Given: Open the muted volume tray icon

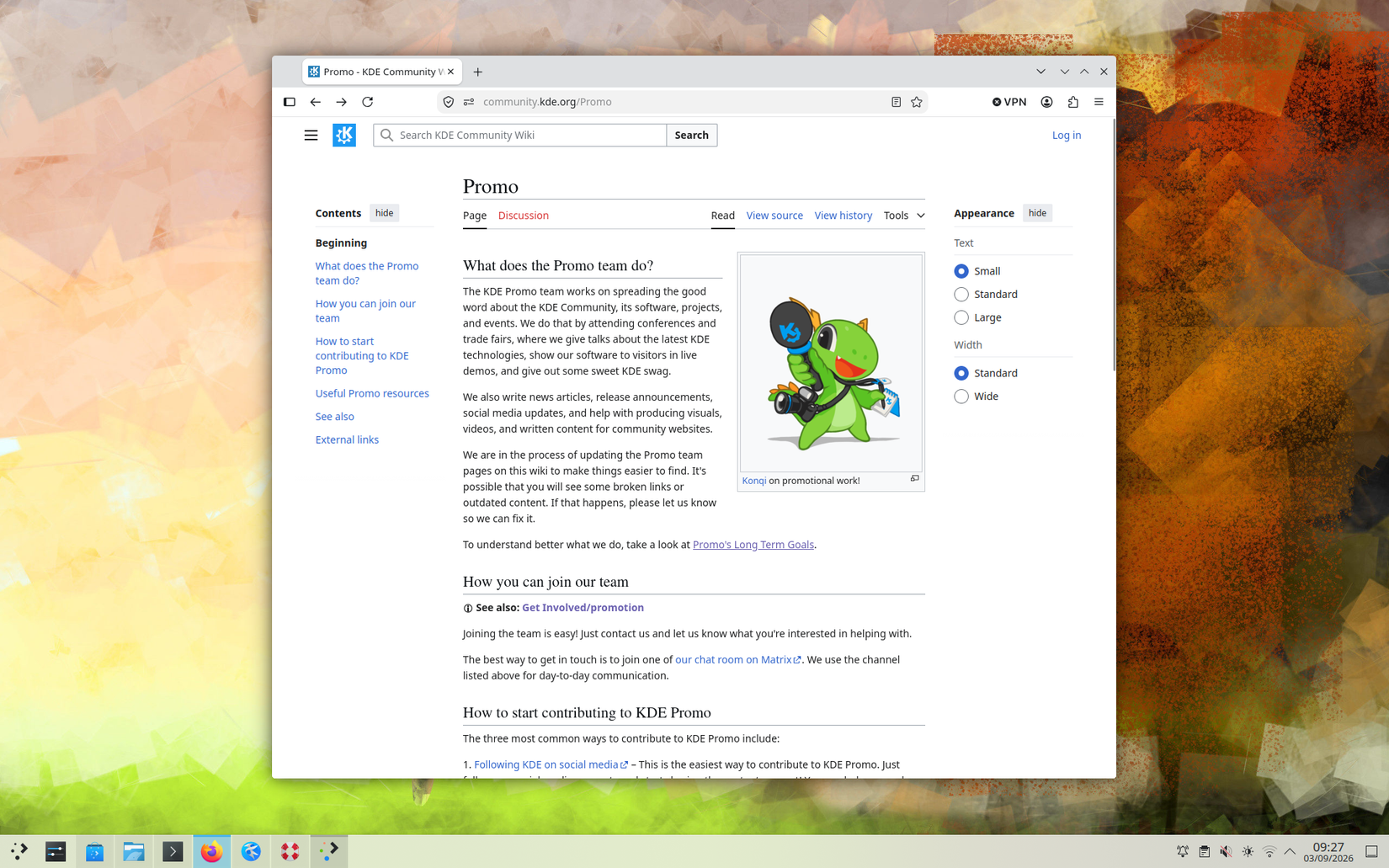Looking at the screenshot, I should 1226,851.
